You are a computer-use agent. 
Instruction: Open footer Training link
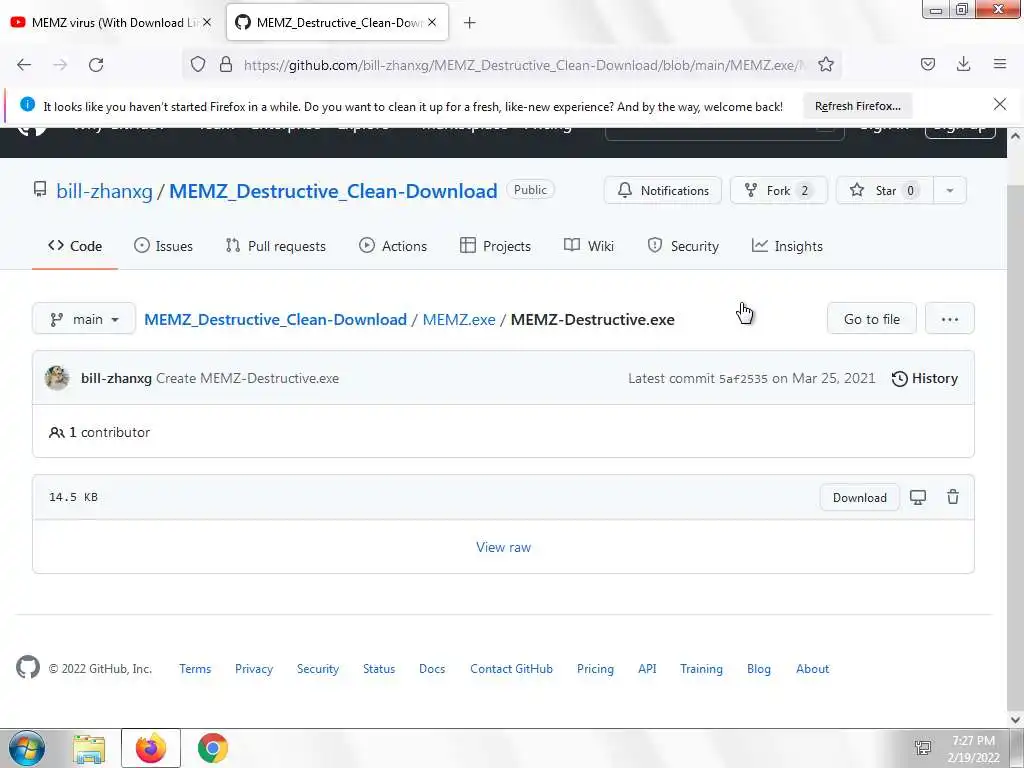701,669
